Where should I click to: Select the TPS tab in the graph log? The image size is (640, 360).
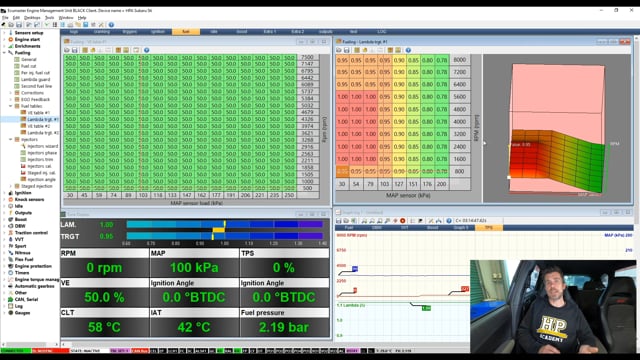point(489,228)
